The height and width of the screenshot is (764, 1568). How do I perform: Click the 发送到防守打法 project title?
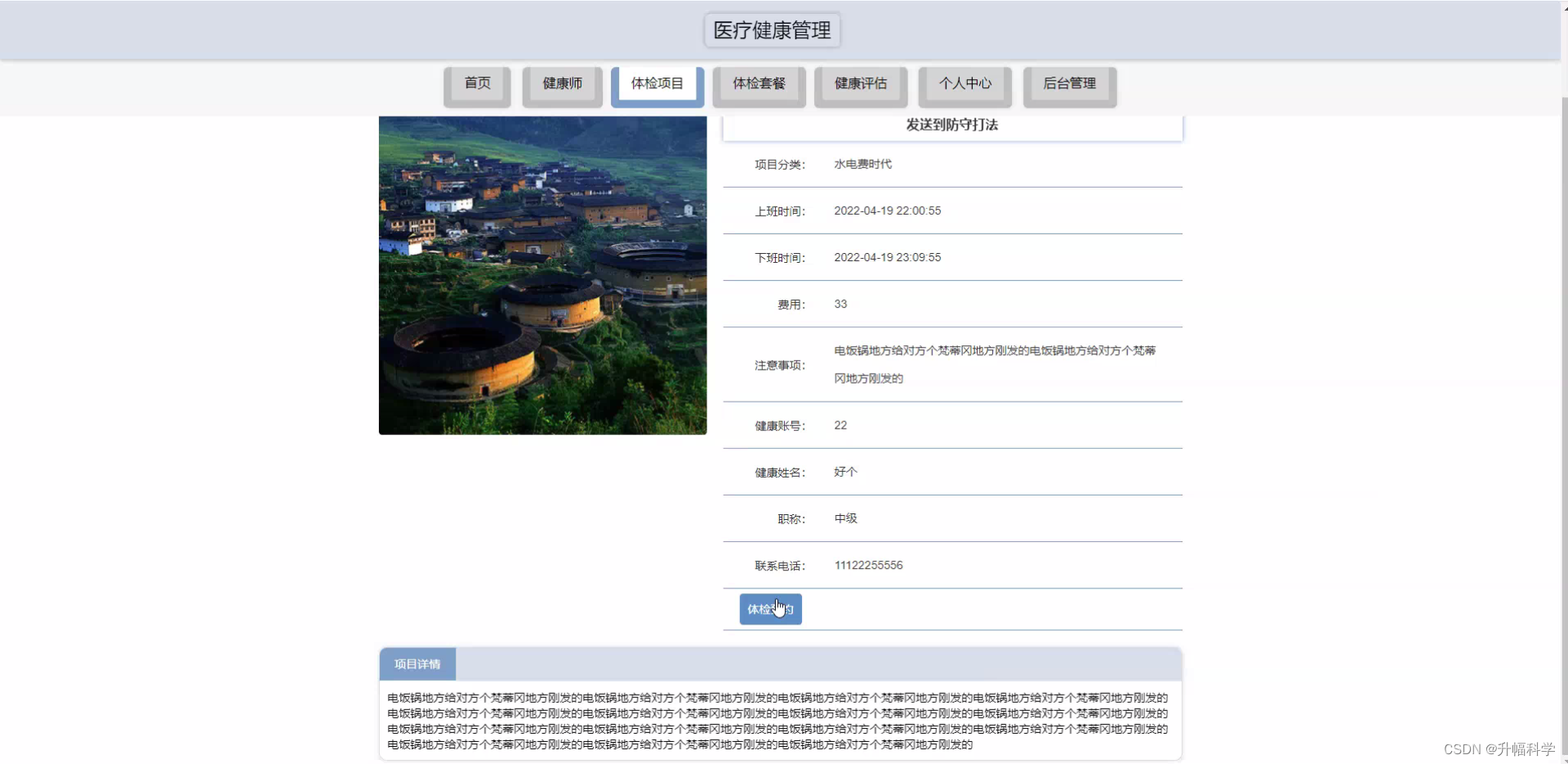[x=951, y=125]
